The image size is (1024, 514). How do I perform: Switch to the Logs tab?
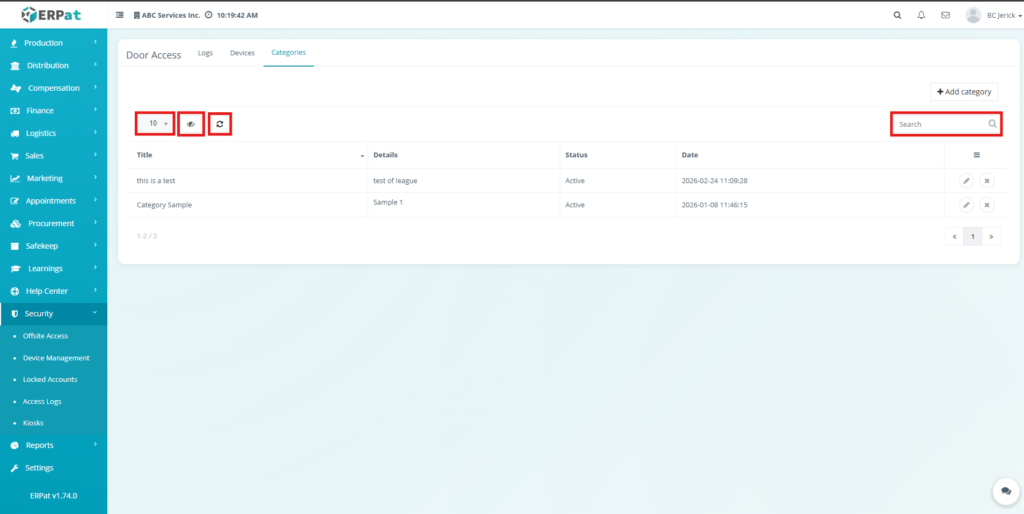click(205, 53)
